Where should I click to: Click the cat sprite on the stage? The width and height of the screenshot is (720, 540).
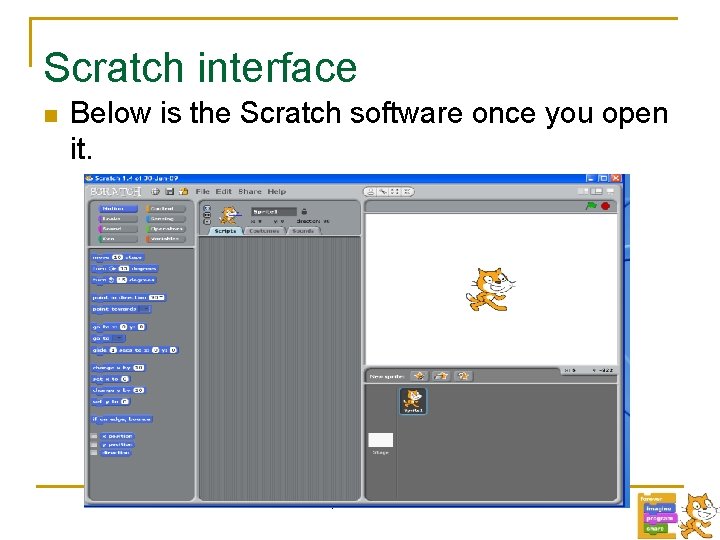[490, 290]
